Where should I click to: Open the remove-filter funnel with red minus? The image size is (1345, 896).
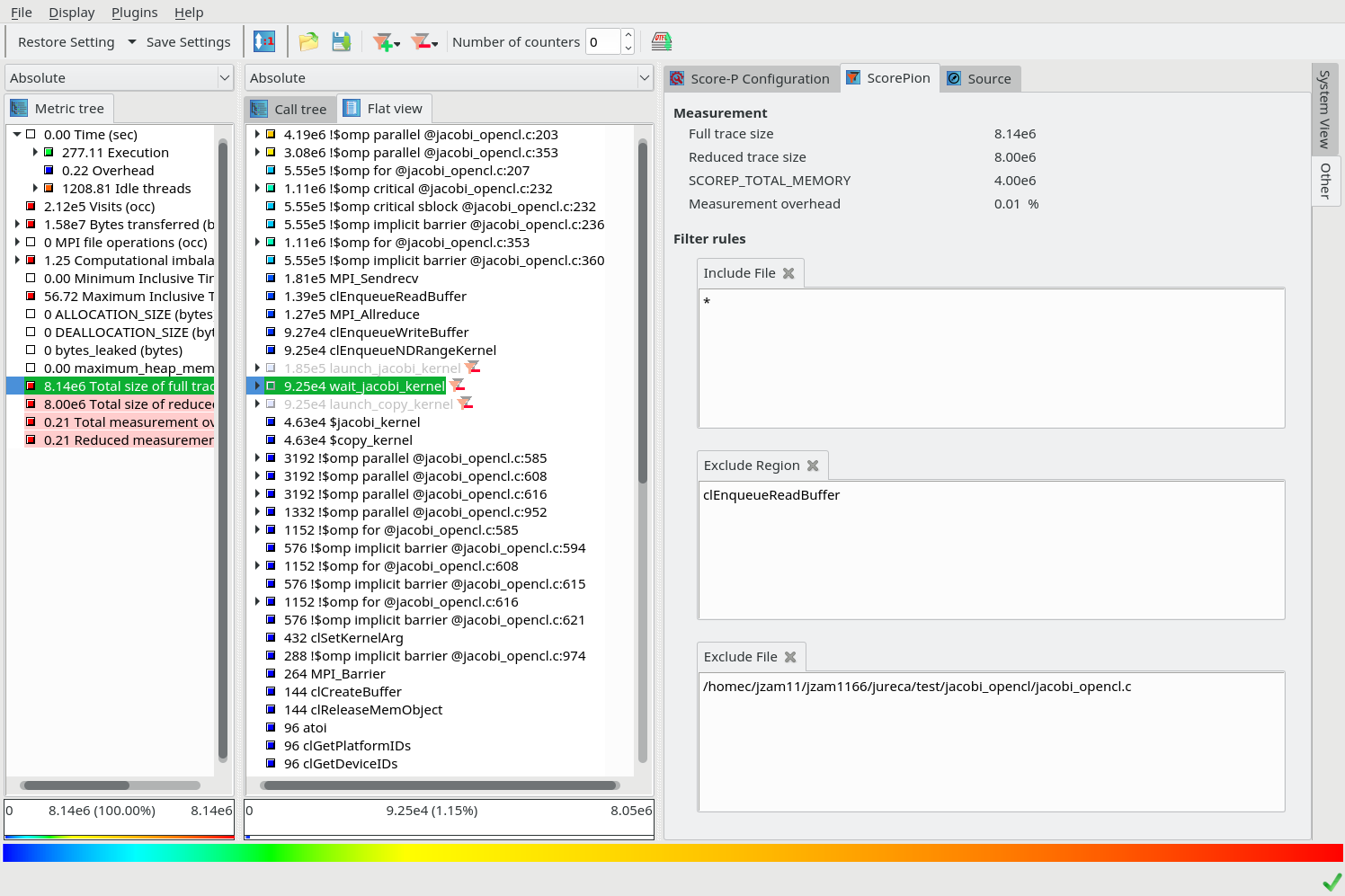[x=424, y=41]
